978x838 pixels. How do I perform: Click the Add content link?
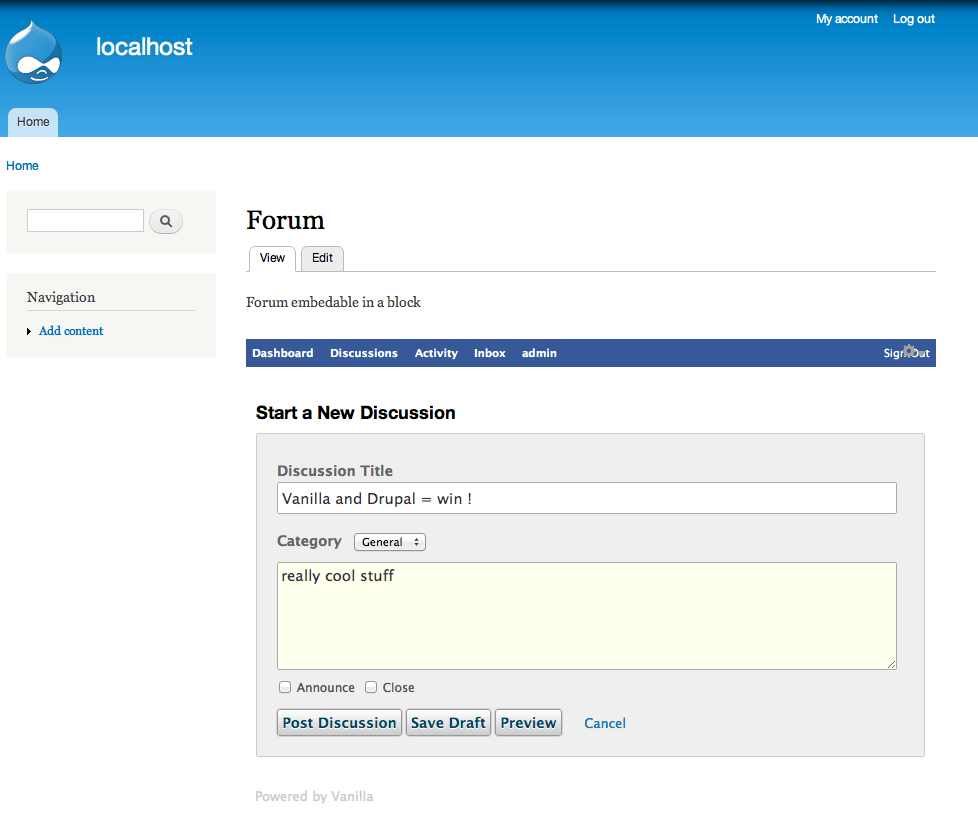(x=71, y=331)
